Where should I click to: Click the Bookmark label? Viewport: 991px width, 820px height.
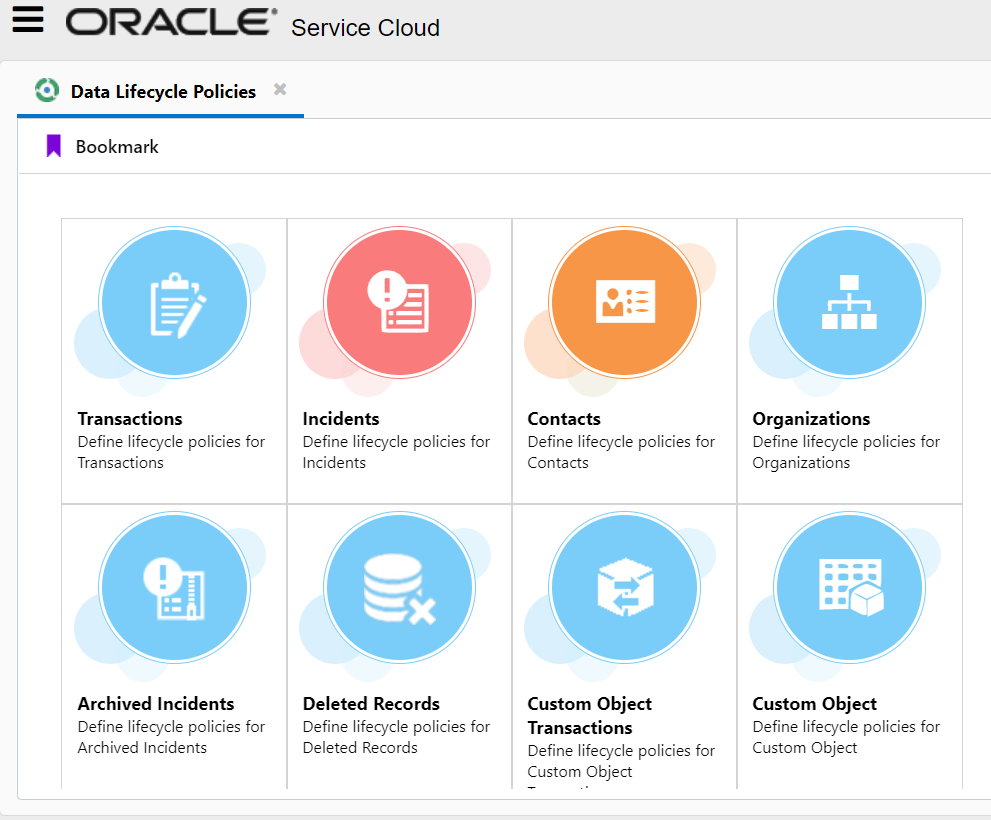[x=117, y=147]
